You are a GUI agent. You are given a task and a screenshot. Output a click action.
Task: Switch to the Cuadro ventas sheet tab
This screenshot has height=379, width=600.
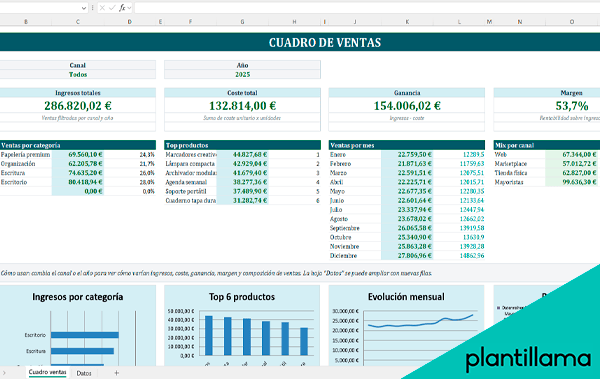[47, 372]
